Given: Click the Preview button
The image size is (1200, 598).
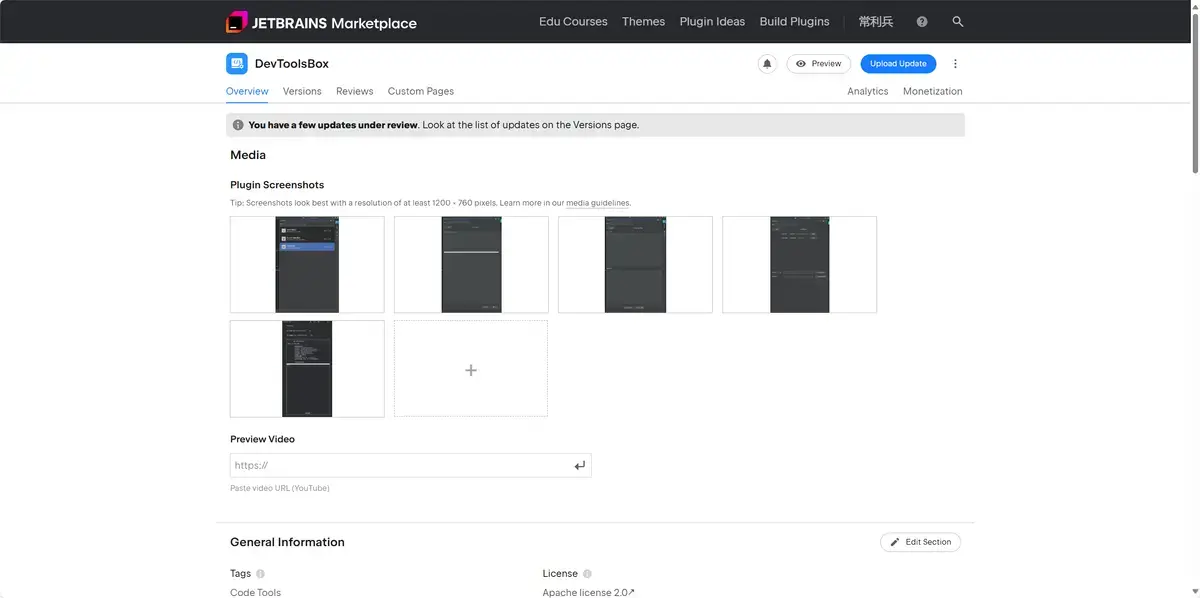Looking at the screenshot, I should tap(818, 63).
